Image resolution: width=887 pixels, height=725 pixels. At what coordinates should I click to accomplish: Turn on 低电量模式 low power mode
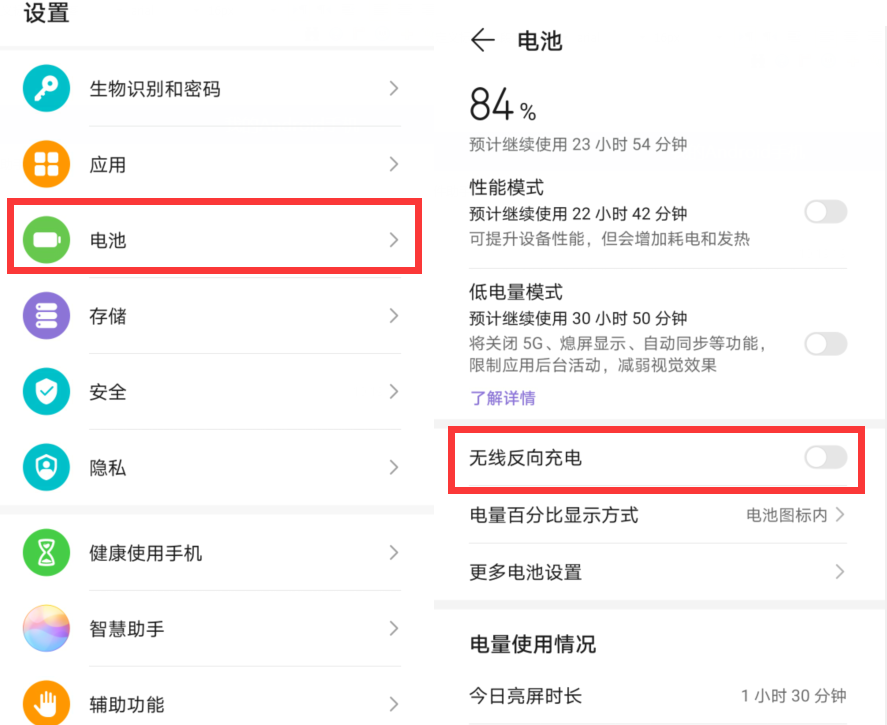[x=825, y=344]
